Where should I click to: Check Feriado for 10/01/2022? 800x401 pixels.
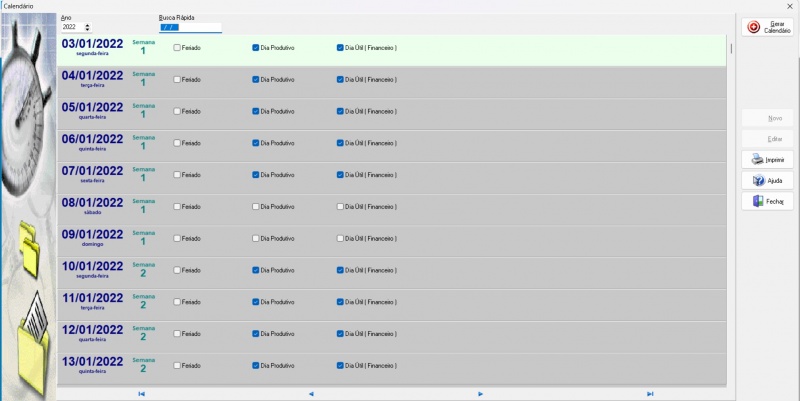pyautogui.click(x=177, y=270)
